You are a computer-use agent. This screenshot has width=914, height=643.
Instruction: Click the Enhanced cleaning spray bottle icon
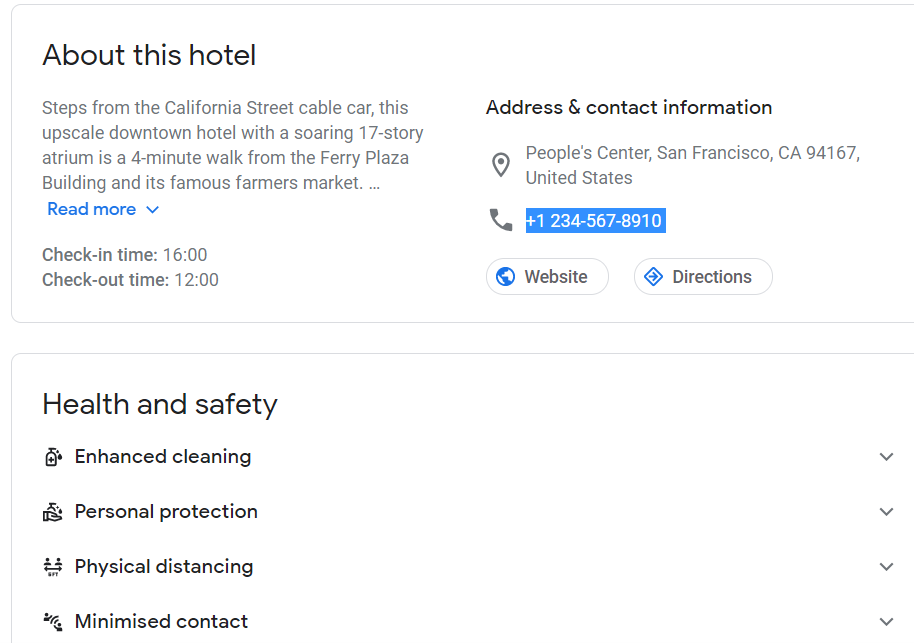click(x=53, y=456)
